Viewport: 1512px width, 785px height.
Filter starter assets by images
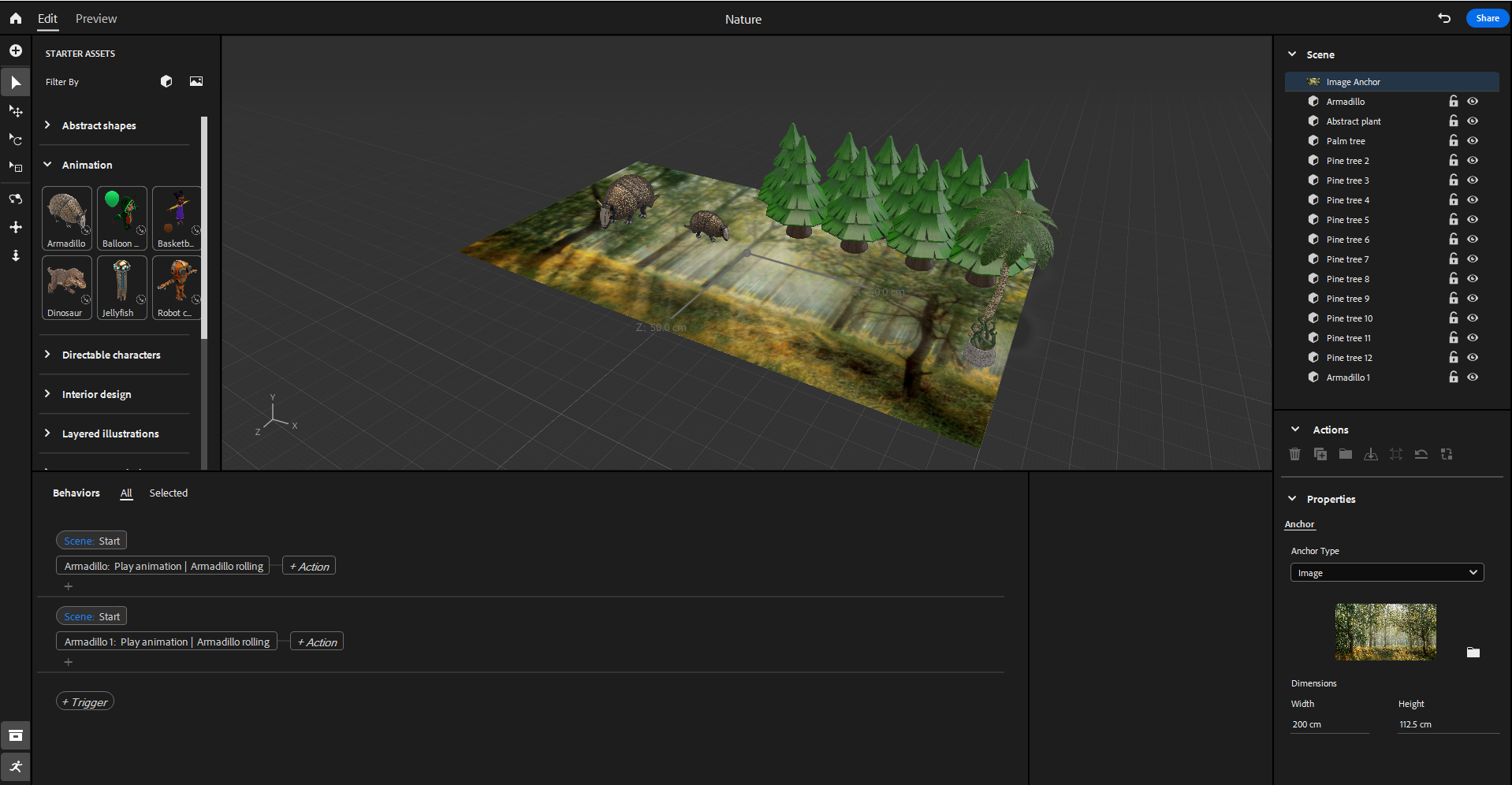click(196, 81)
